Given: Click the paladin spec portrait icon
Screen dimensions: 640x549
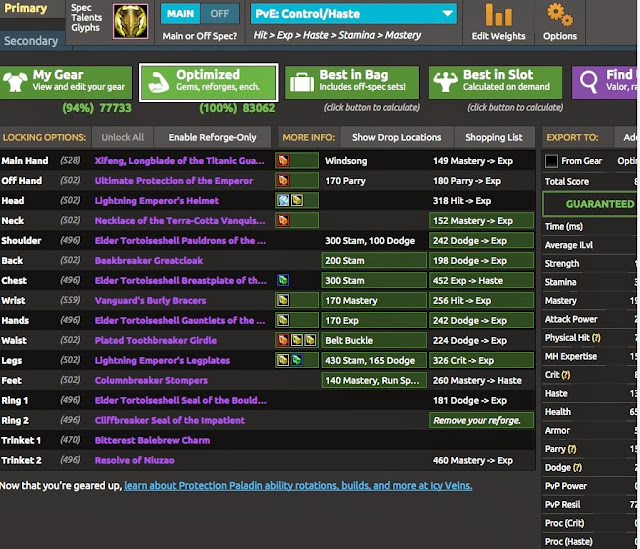Looking at the screenshot, I should point(131,22).
